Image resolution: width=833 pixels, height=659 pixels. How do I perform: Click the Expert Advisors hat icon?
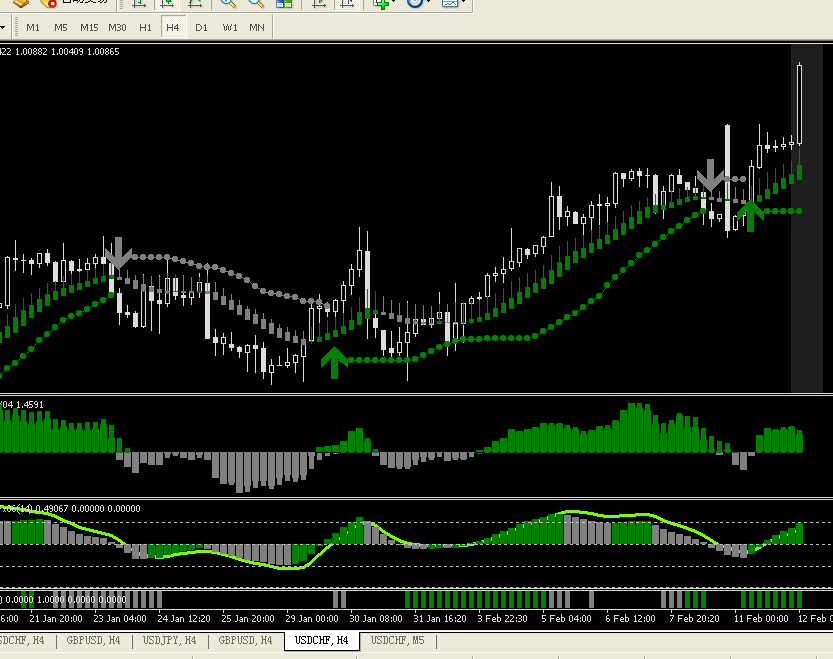(x=21, y=3)
